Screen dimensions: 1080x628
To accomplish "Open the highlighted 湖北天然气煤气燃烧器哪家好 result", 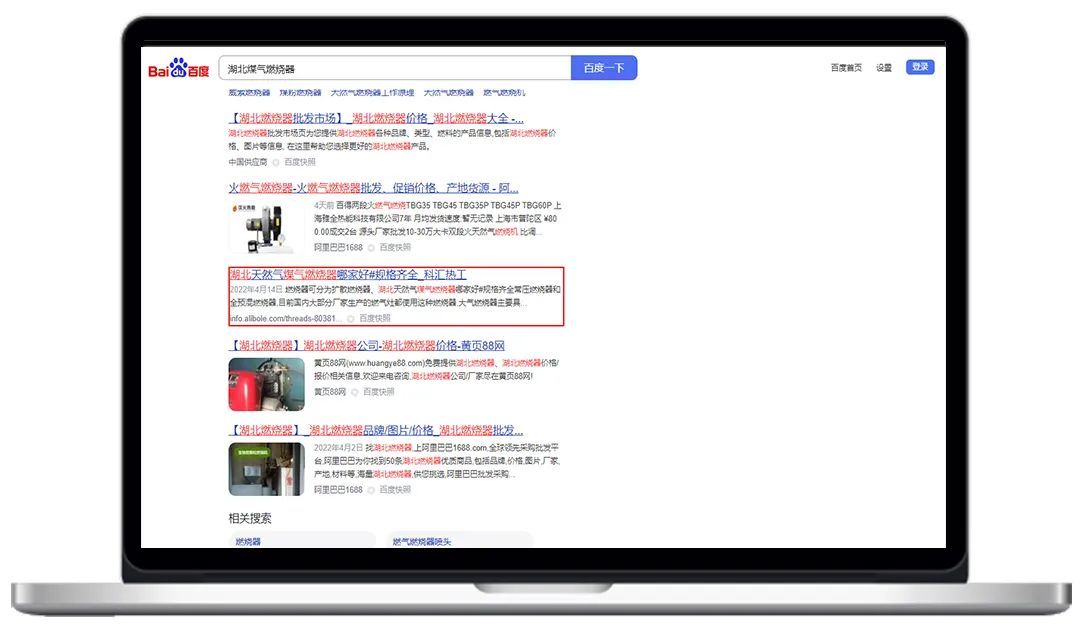I will click(x=348, y=275).
